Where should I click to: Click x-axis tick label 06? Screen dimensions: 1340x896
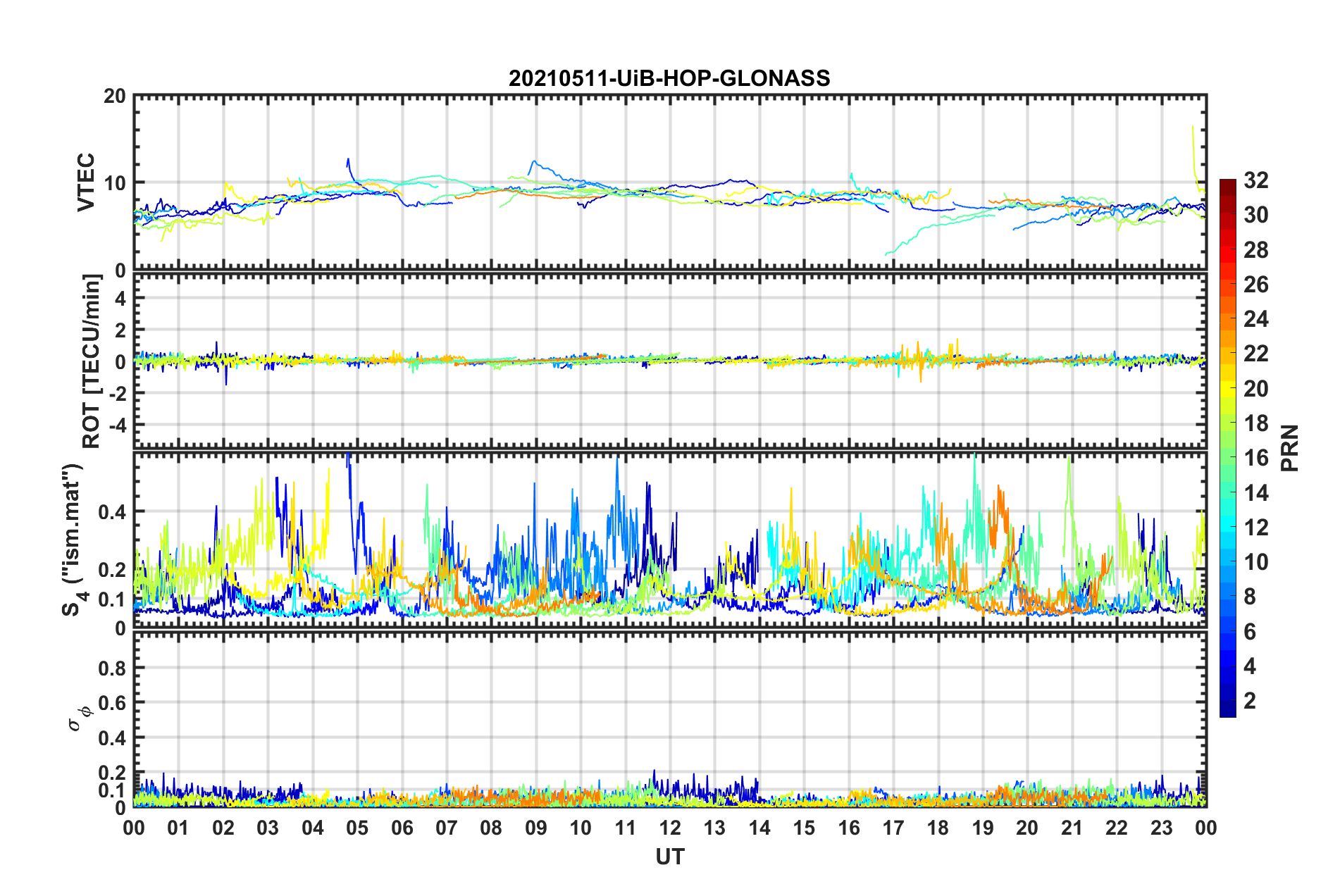click(x=402, y=828)
